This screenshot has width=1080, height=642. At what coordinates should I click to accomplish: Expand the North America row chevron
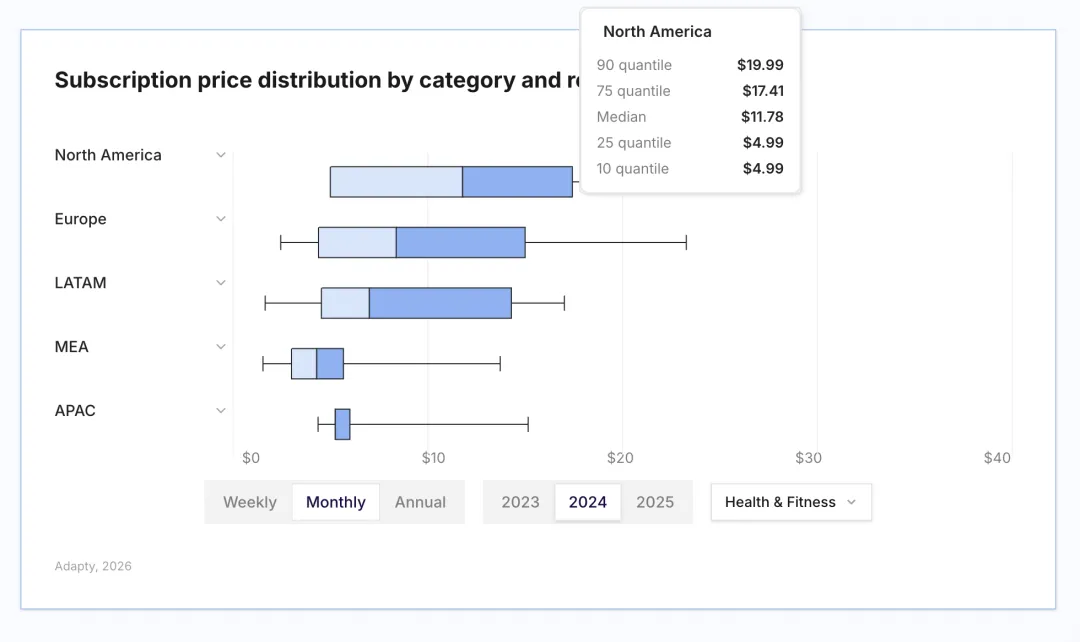(221, 155)
